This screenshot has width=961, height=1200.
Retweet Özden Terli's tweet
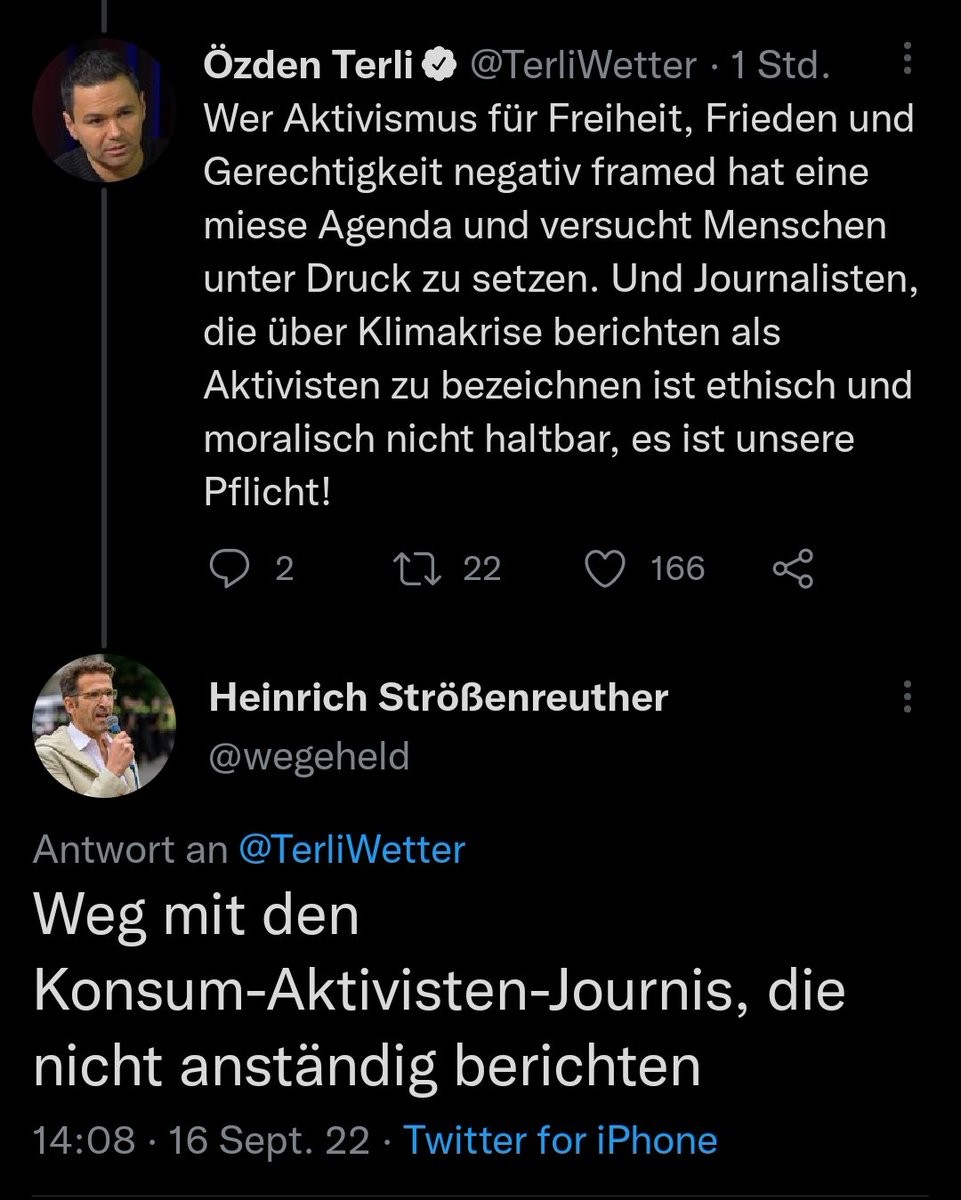click(411, 569)
